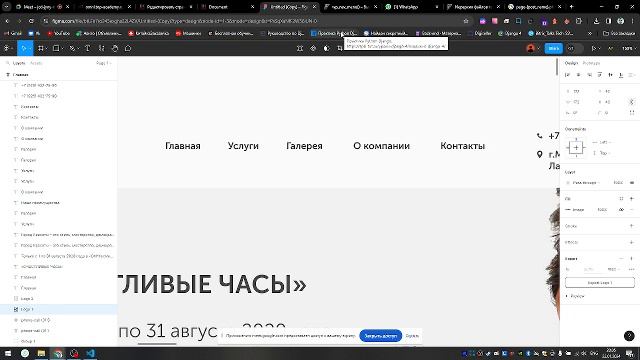
Task: Click the Image fill swatch
Action: 568,209
